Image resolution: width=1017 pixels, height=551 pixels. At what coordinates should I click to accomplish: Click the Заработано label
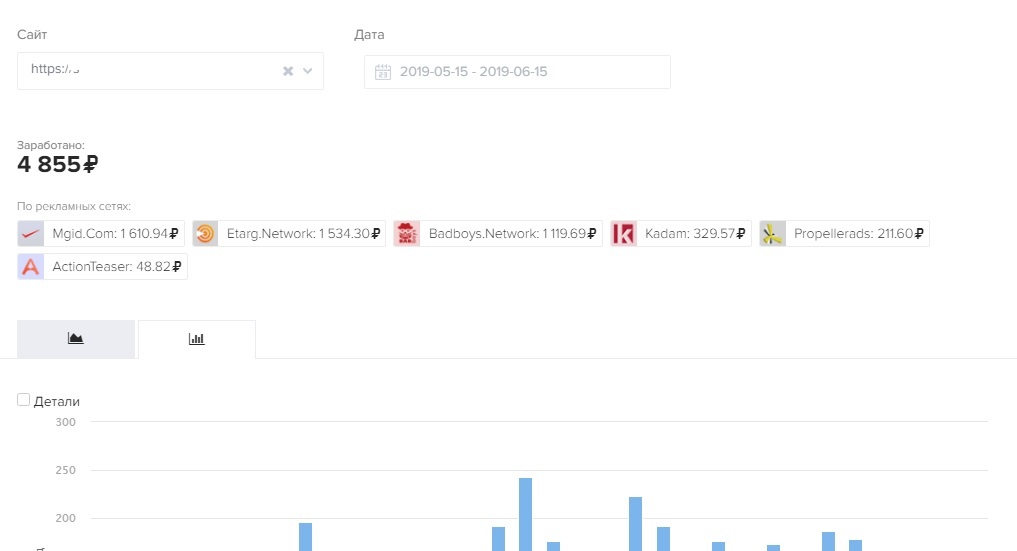[51, 145]
